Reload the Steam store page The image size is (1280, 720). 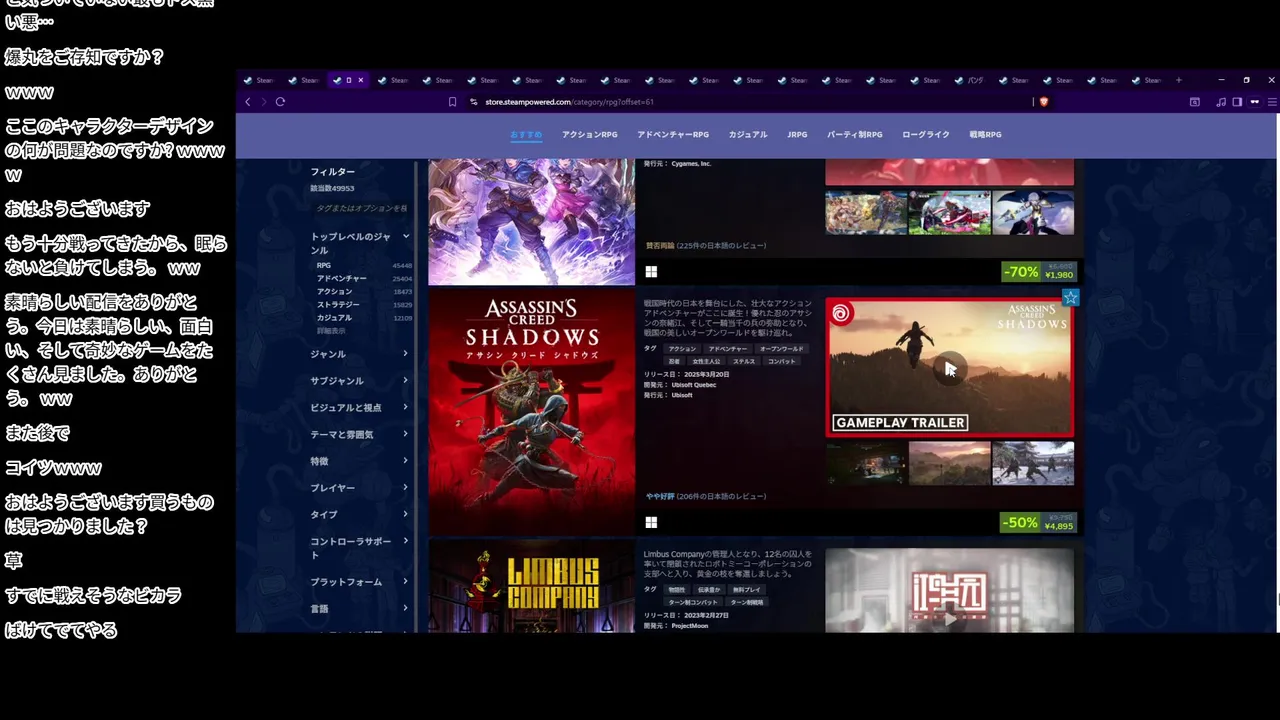pos(280,101)
